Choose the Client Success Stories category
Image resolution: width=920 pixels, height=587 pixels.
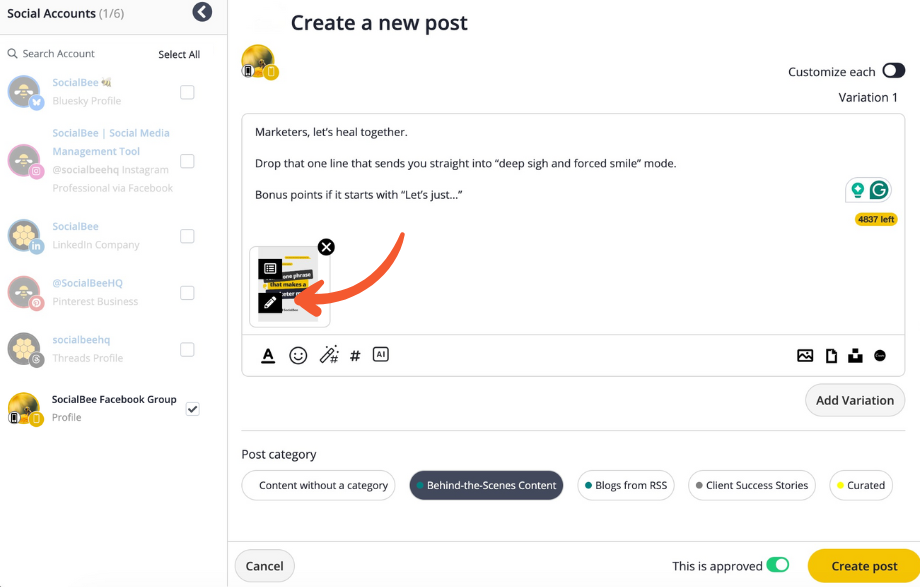[751, 485]
